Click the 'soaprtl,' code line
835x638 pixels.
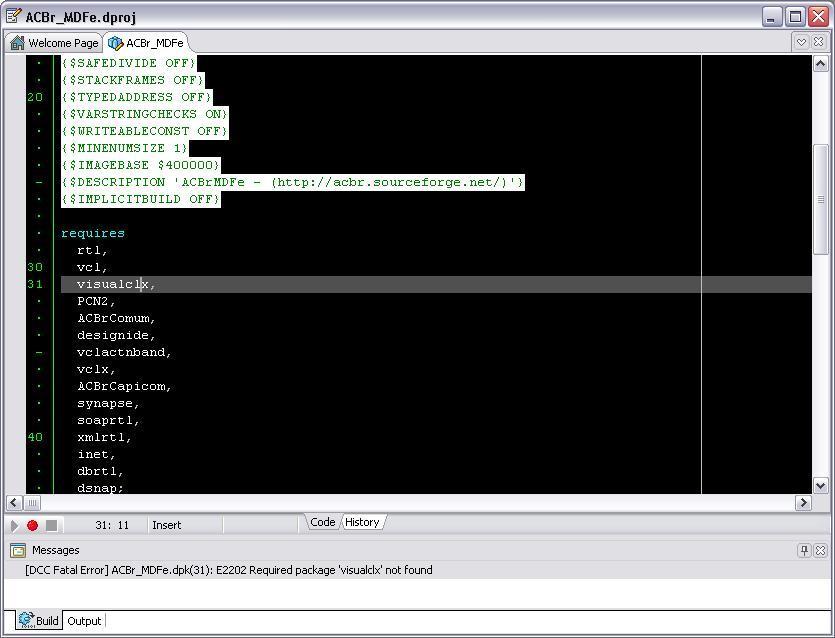tap(108, 421)
